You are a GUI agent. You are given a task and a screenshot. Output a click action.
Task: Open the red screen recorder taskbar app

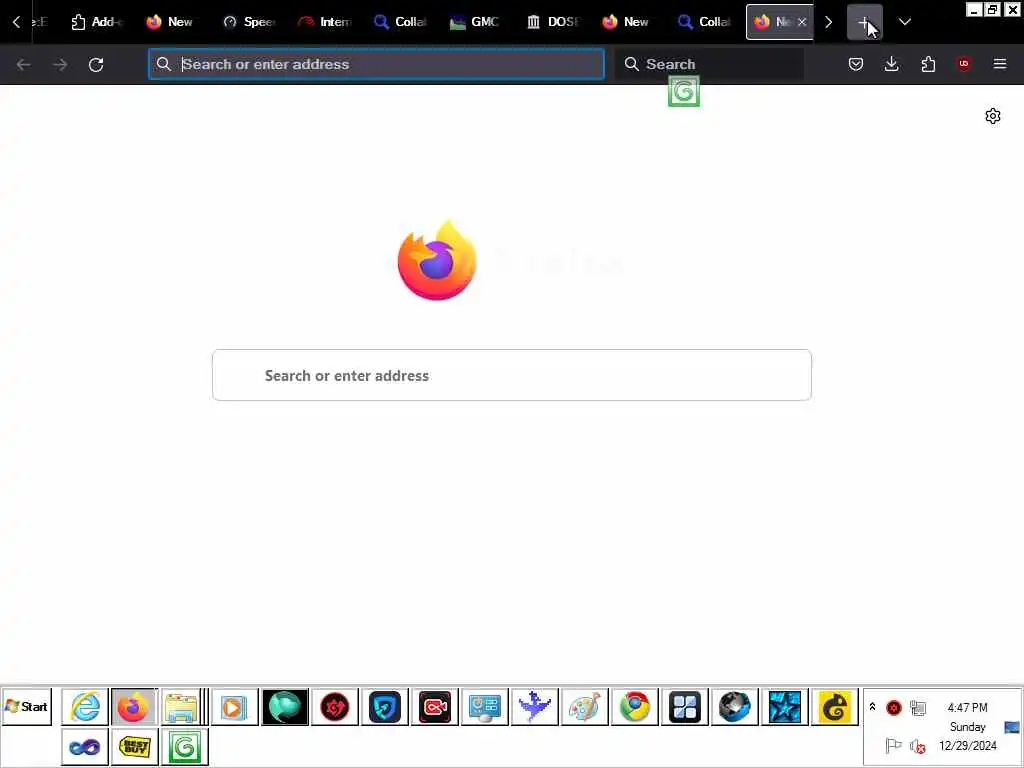435,707
